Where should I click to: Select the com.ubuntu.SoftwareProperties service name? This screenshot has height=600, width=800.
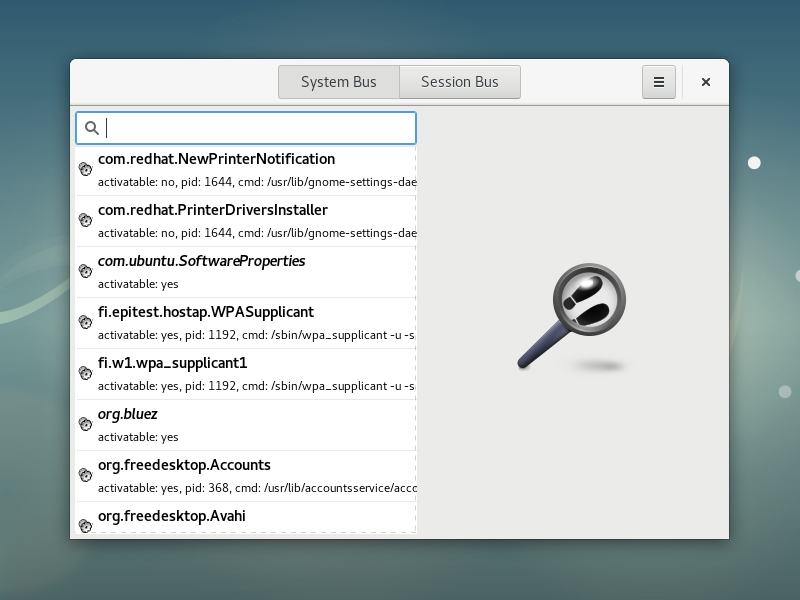(201, 261)
